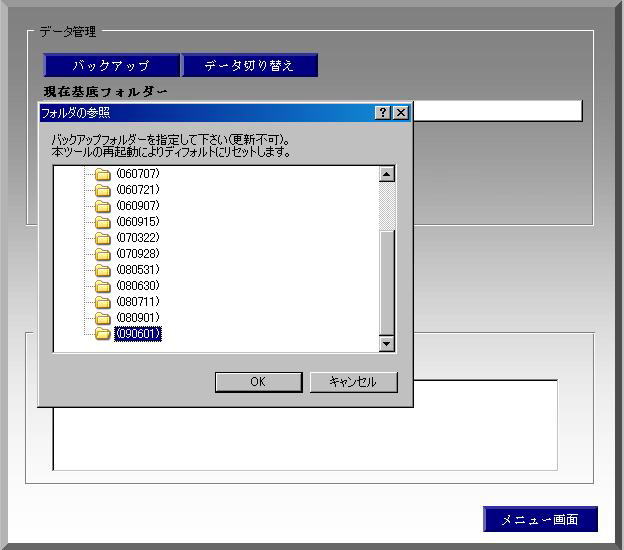Click the folder icon next to (060707)
The height and width of the screenshot is (550, 624).
[x=102, y=174]
